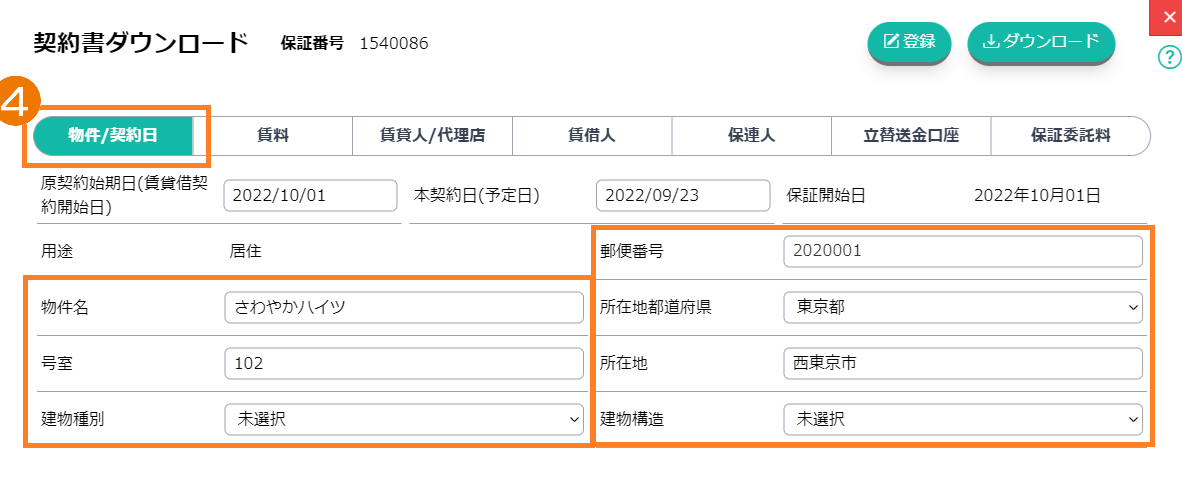Click the 本契約日(予定日) date field
Screen dimensions: 1182x484
pos(683,196)
